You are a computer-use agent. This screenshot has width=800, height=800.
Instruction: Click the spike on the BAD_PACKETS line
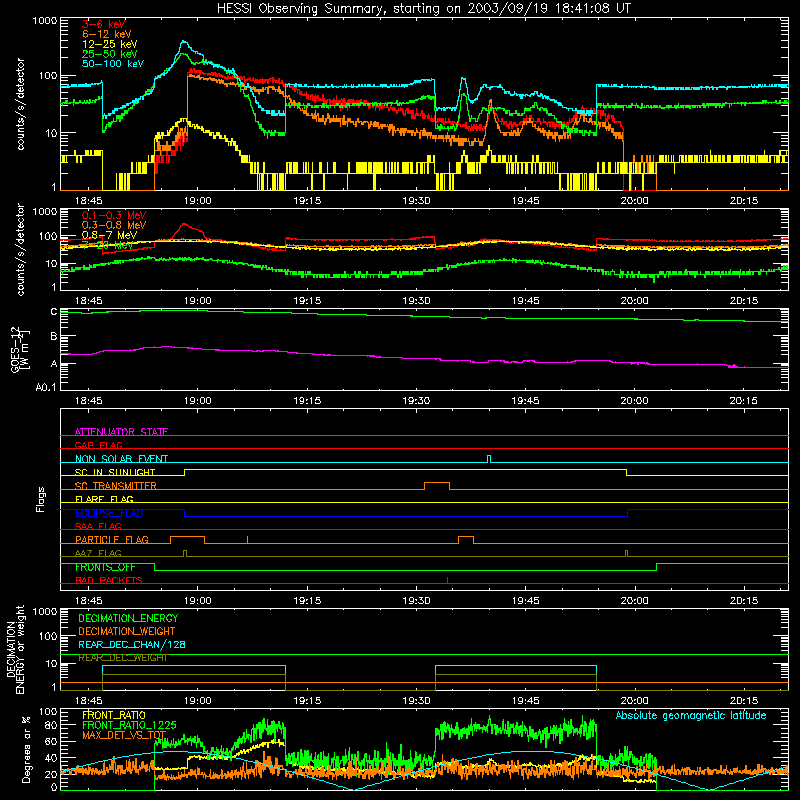(447, 580)
